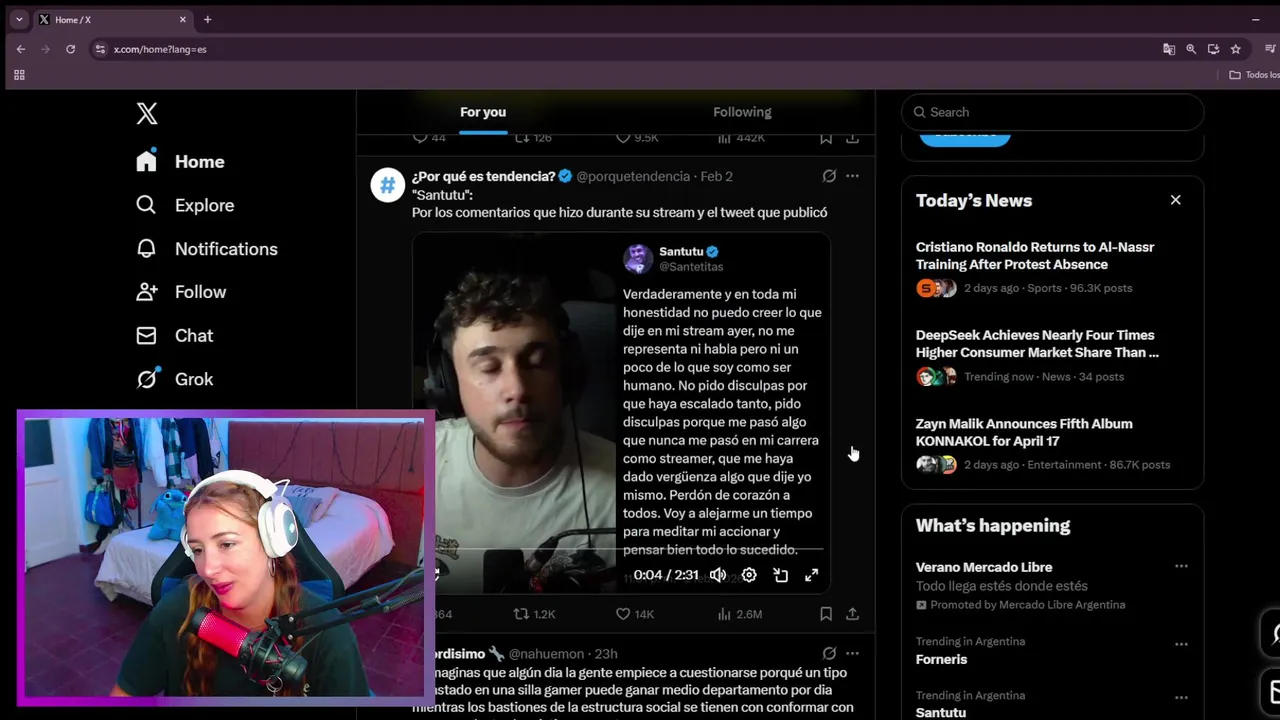Click the What's happening heading
This screenshot has height=720, width=1280.
tap(993, 525)
